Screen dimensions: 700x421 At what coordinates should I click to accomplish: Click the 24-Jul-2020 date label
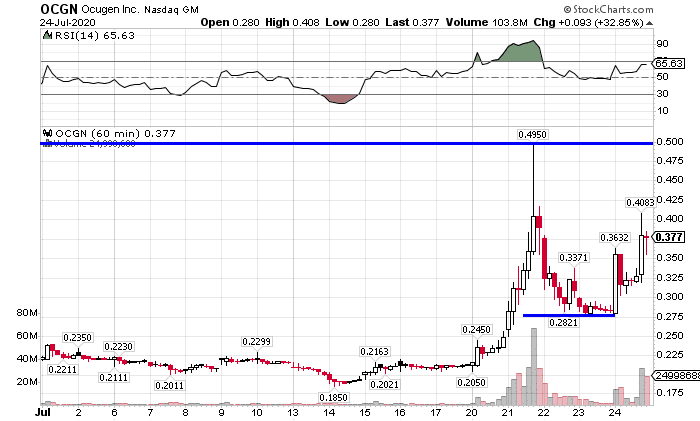click(67, 22)
